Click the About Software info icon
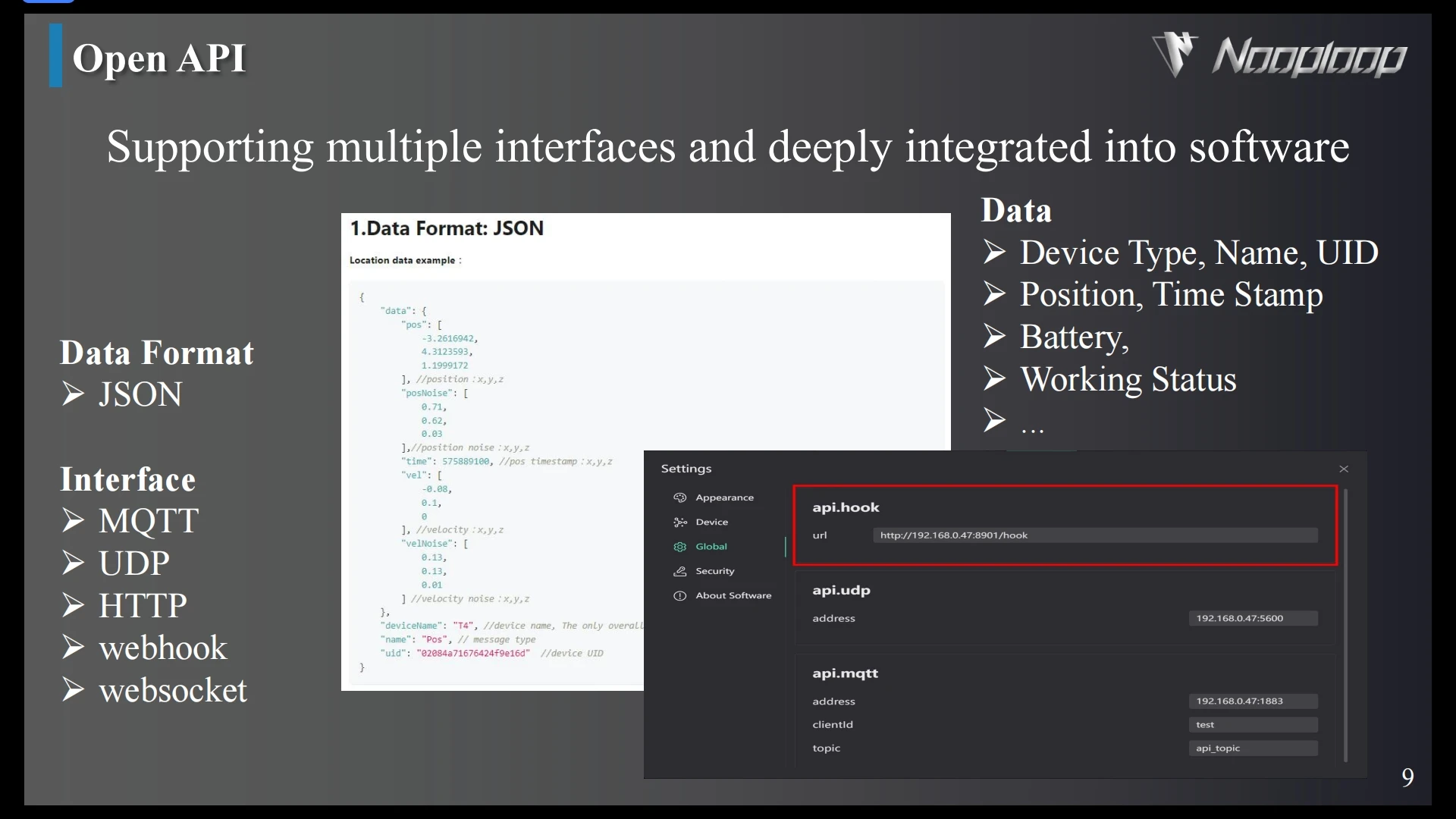Viewport: 1456px width, 819px height. pos(679,595)
